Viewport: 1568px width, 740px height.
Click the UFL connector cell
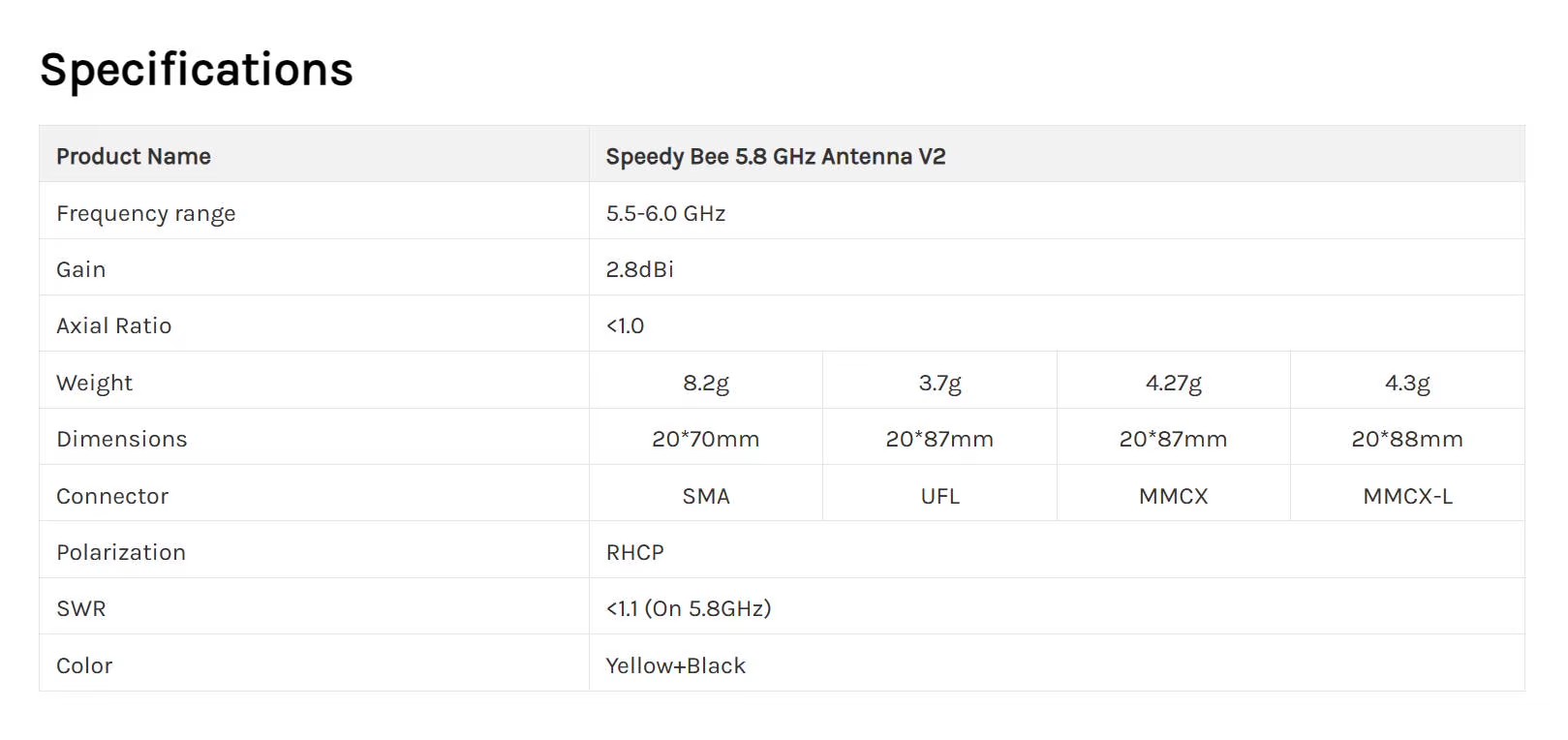click(x=939, y=496)
